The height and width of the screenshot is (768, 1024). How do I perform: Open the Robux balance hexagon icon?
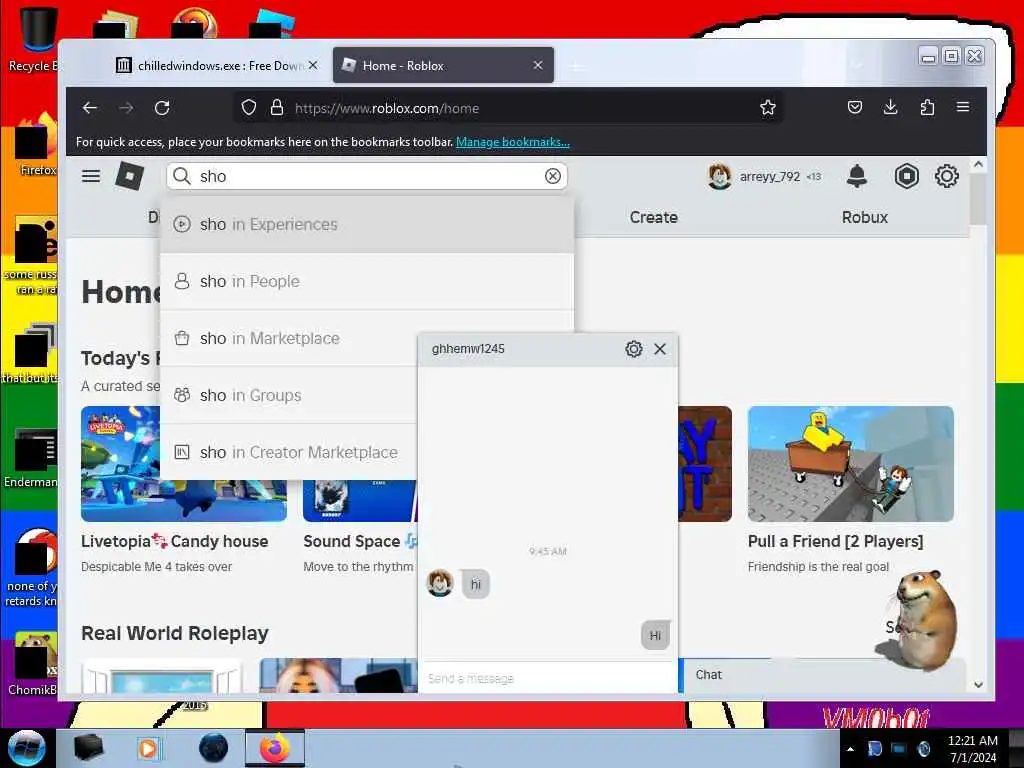tap(906, 176)
